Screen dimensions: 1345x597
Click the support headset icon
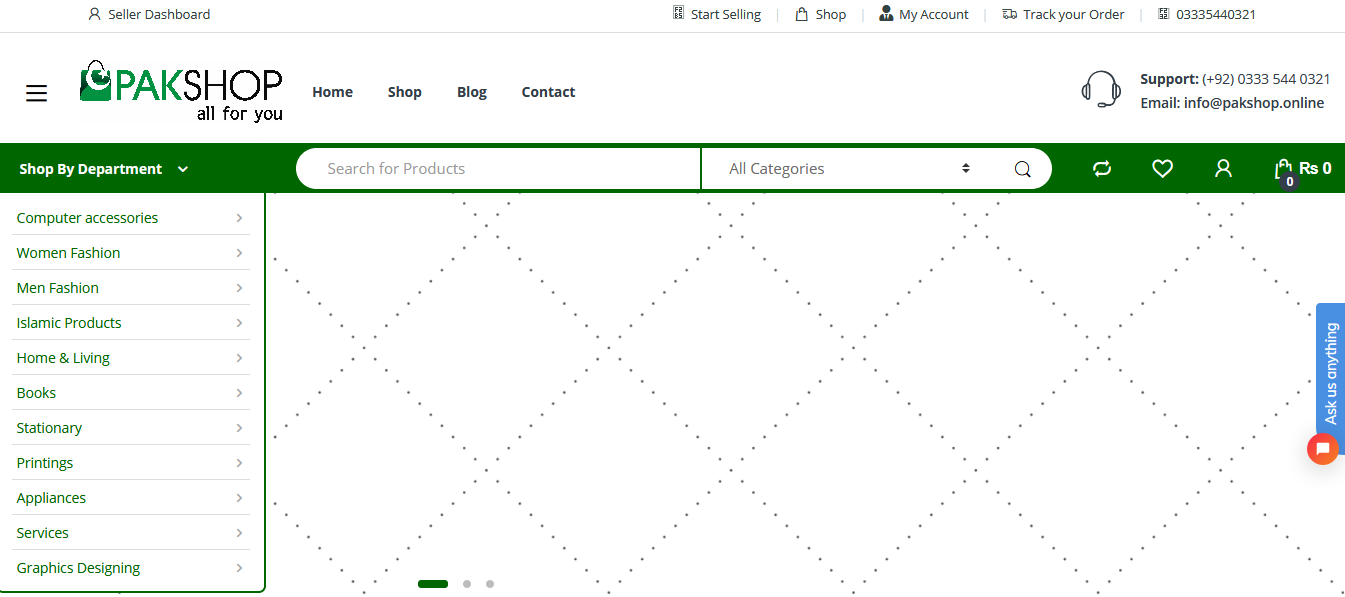pyautogui.click(x=1101, y=90)
